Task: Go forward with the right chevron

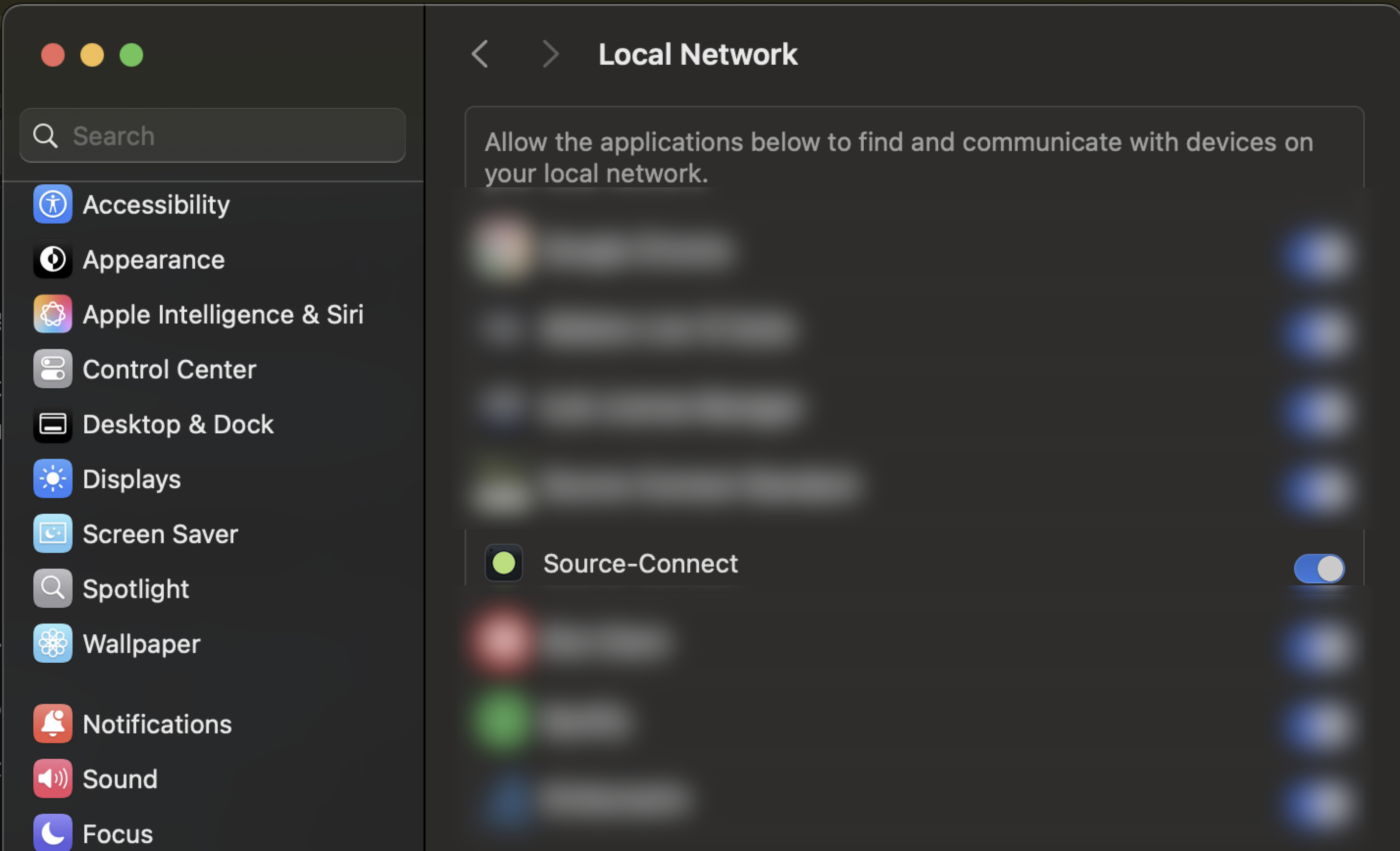Action: [550, 54]
